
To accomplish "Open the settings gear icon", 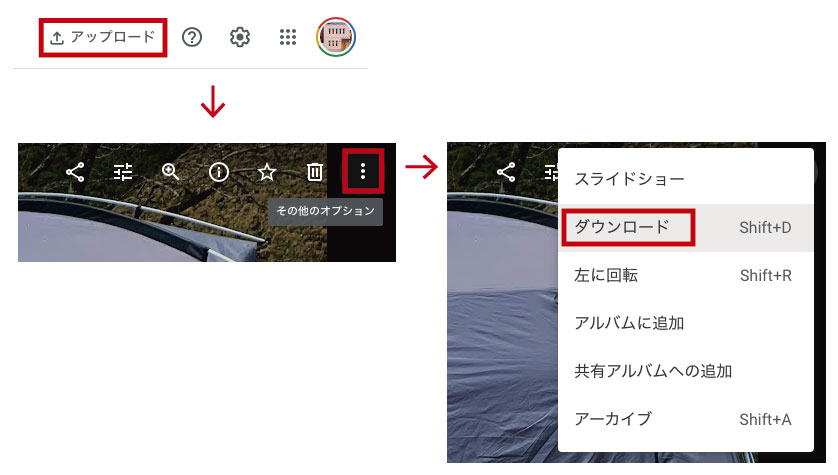I will [x=239, y=37].
